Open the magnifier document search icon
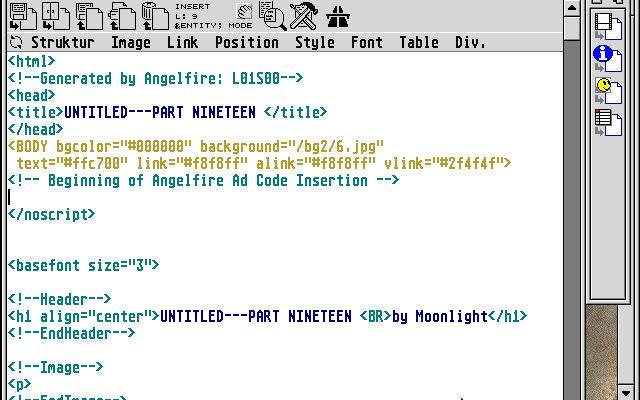This screenshot has height=400, width=640. 272,16
